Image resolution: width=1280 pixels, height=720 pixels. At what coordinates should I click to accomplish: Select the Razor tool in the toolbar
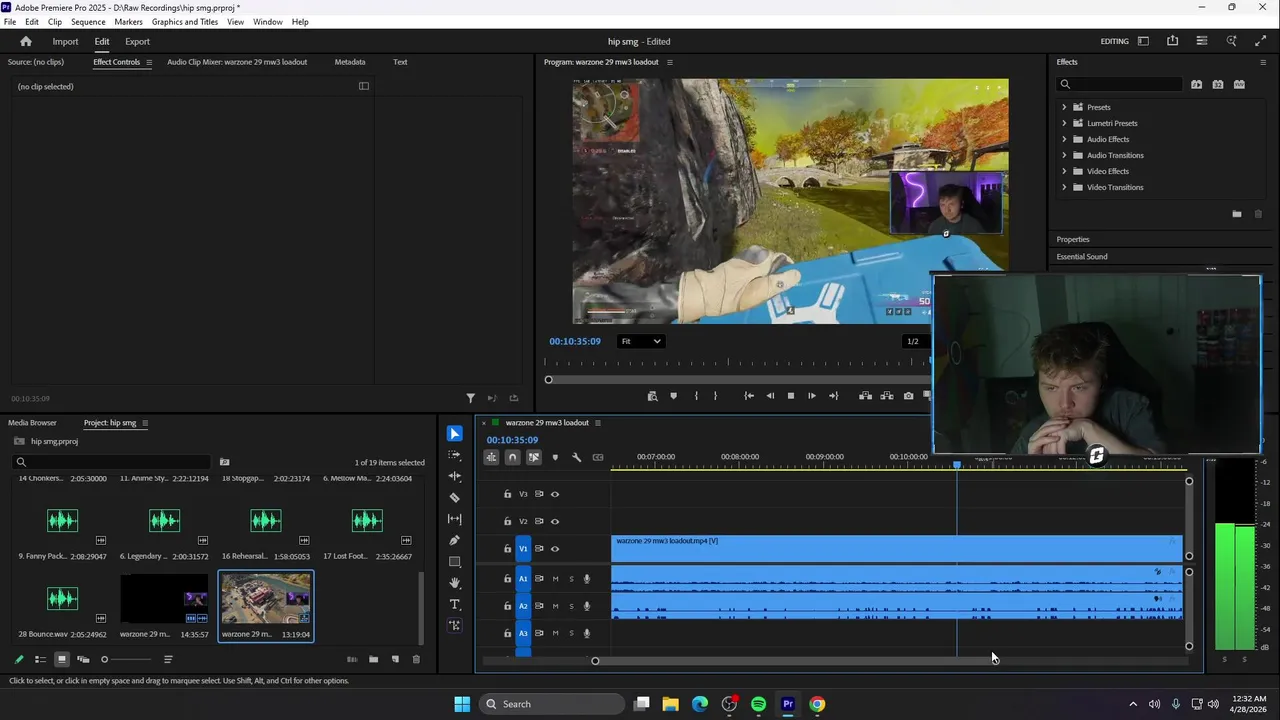455,497
